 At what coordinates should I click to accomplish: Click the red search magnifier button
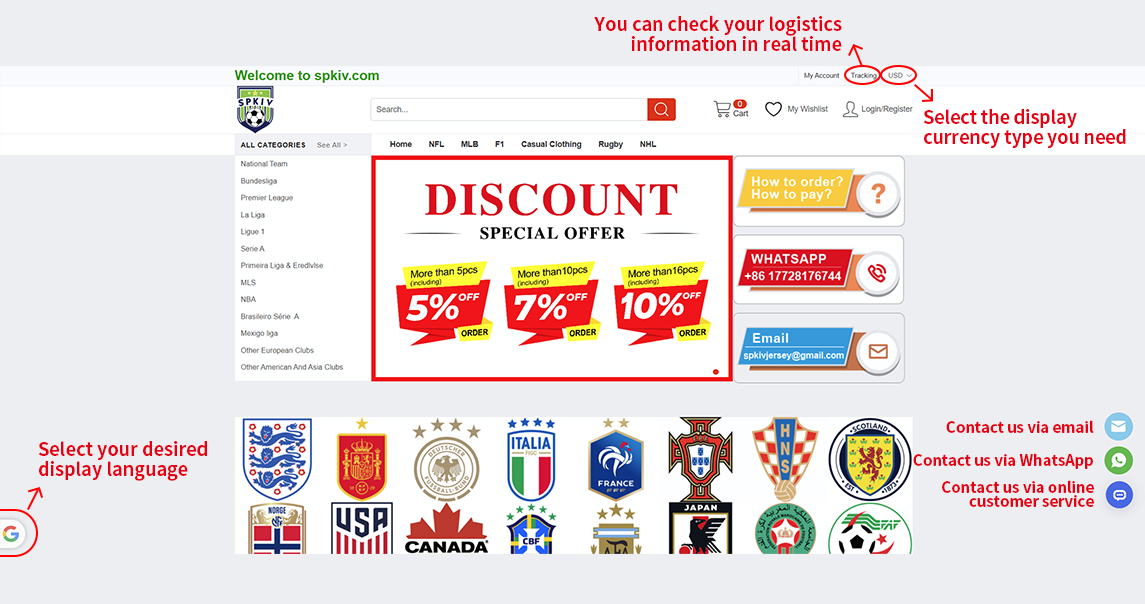[661, 110]
